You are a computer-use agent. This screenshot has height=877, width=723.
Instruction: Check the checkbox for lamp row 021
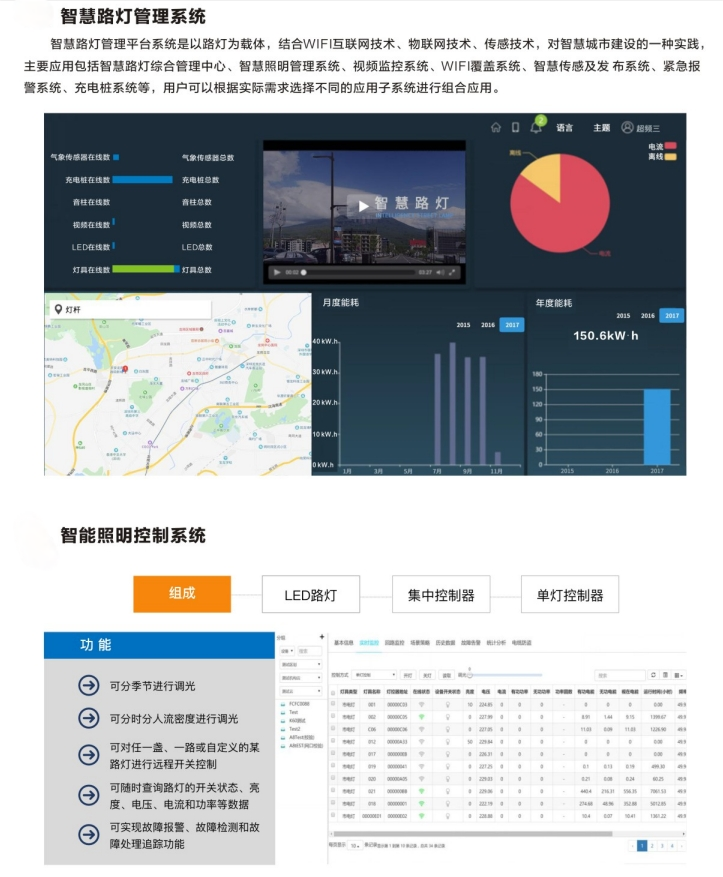[333, 790]
